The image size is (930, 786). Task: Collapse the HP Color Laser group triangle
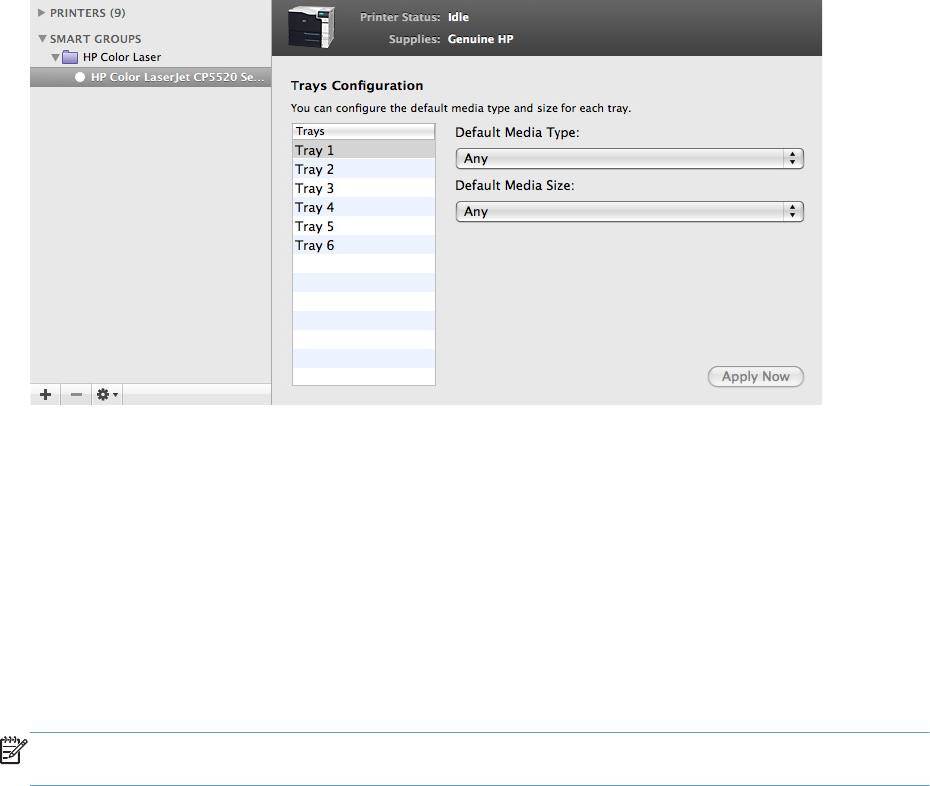pyautogui.click(x=55, y=58)
